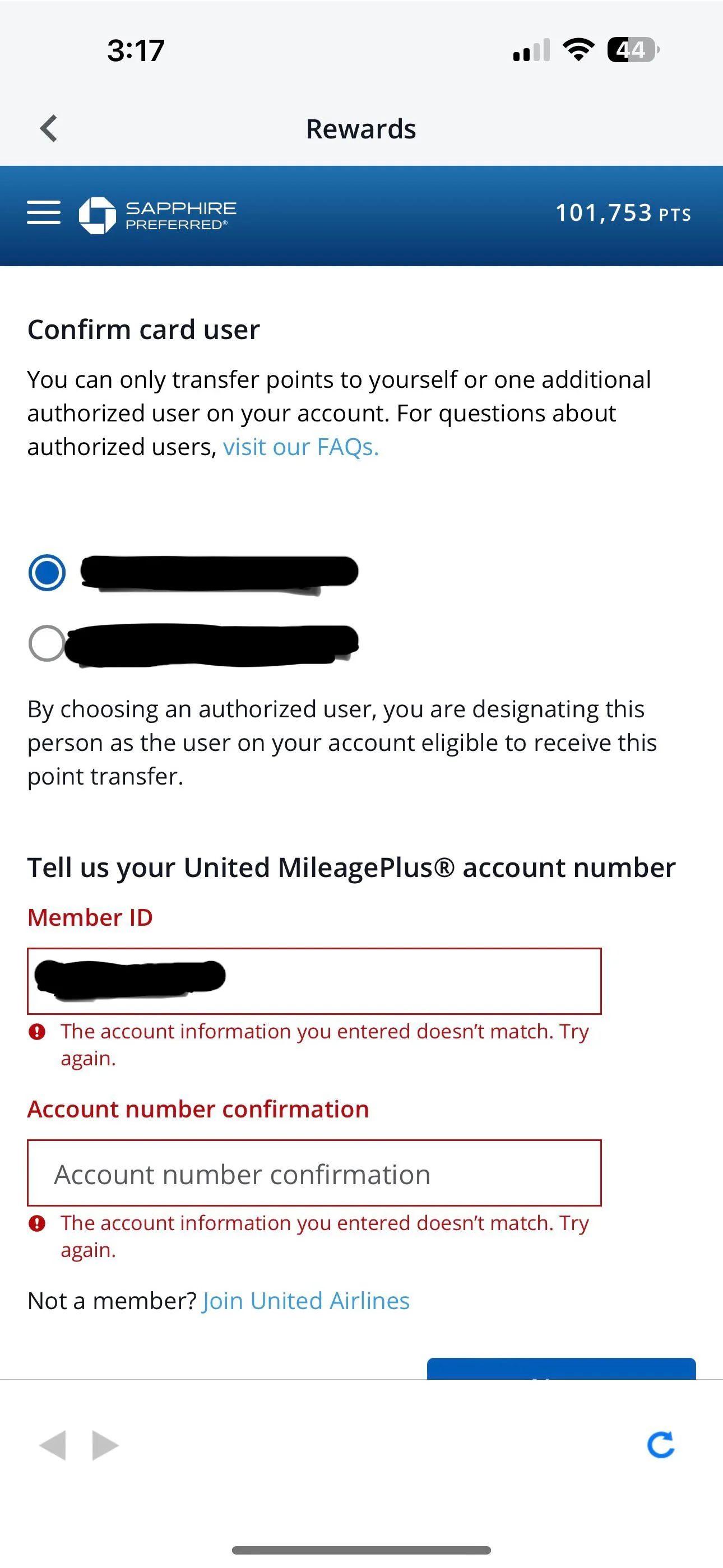The image size is (723, 1568).
Task: Tap the 101,753 PTS points display
Action: pos(623,214)
